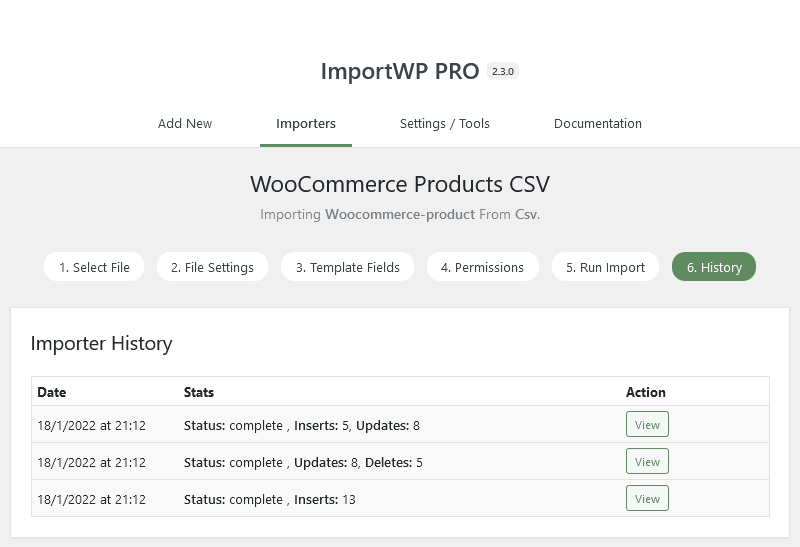Select step 1. Select File
This screenshot has height=547, width=800.
94,267
